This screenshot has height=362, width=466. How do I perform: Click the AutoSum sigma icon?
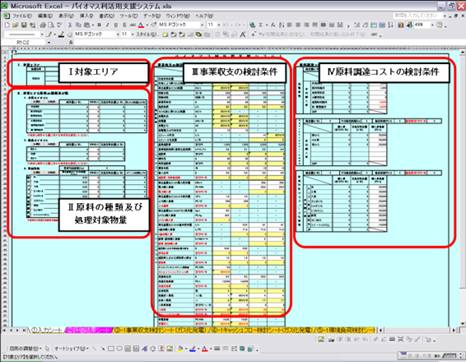[261, 25]
